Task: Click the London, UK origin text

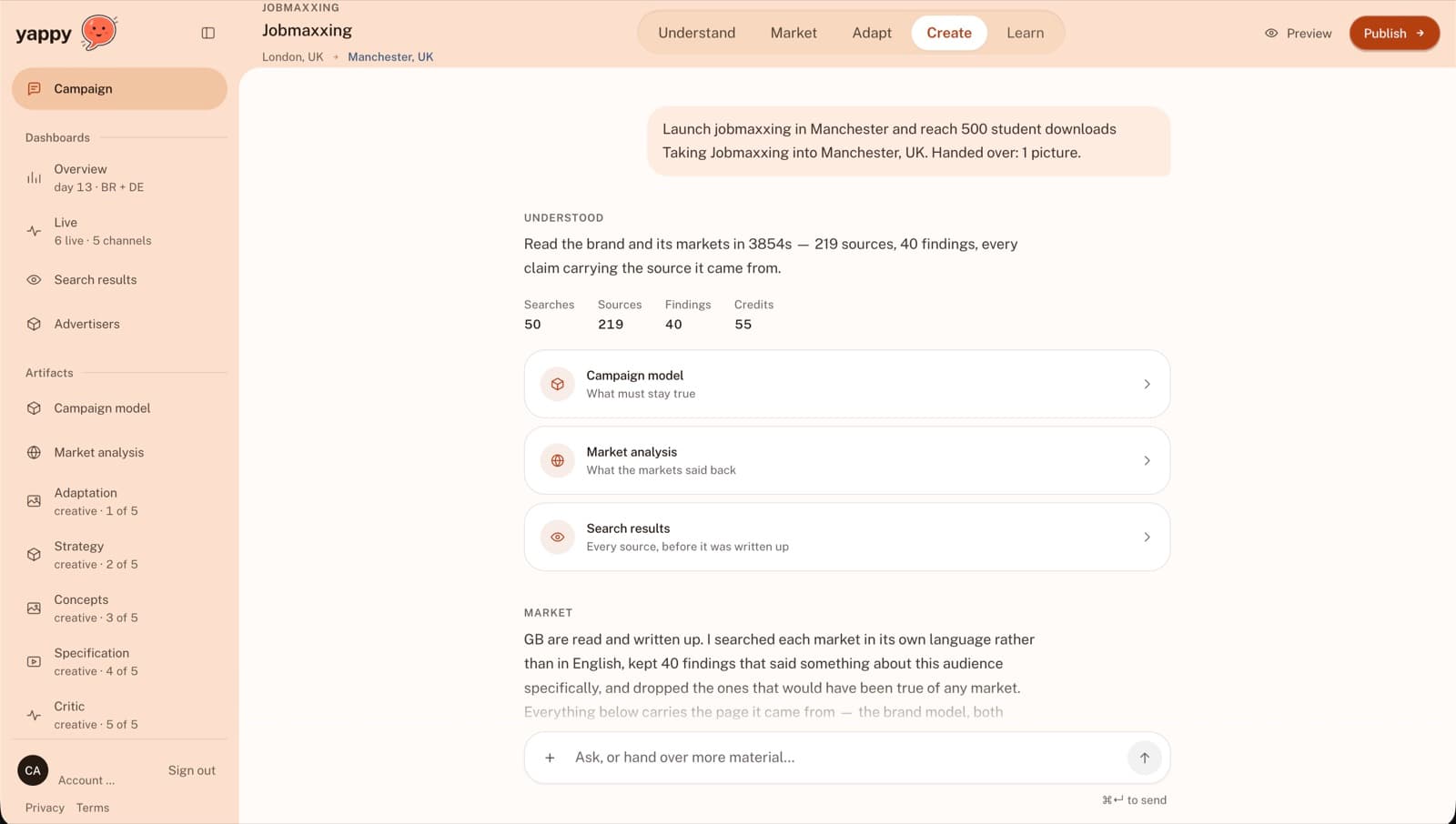Action: [292, 56]
